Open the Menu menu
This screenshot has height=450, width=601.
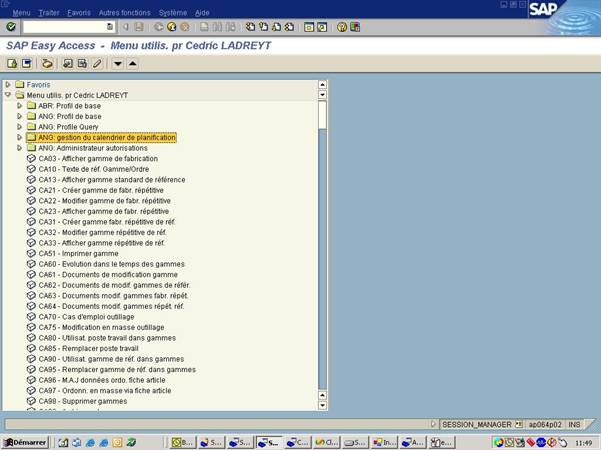pyautogui.click(x=21, y=13)
